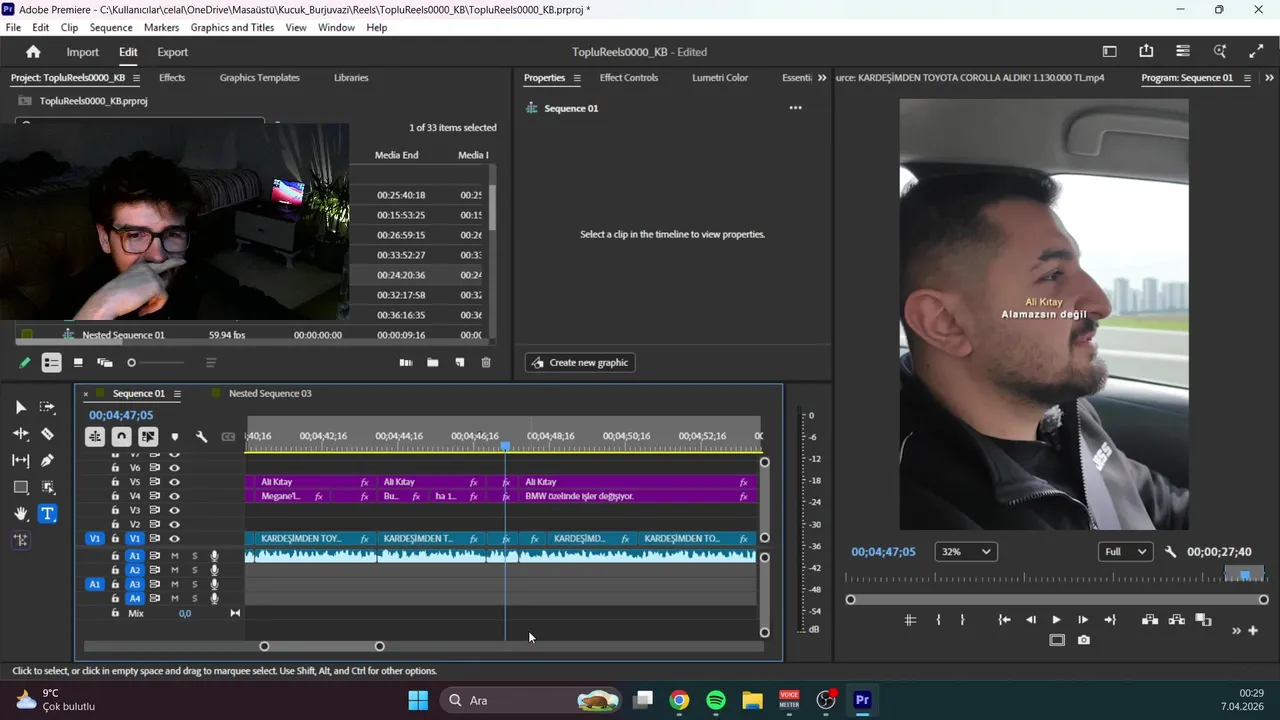Click the Mark Out bracket button
Viewport: 1280px width, 720px height.
962,620
